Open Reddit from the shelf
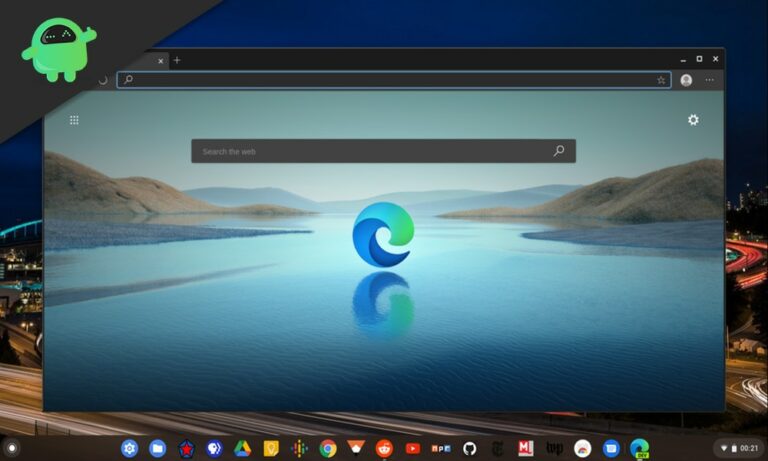Screen dimensions: 768x461 pos(384,448)
